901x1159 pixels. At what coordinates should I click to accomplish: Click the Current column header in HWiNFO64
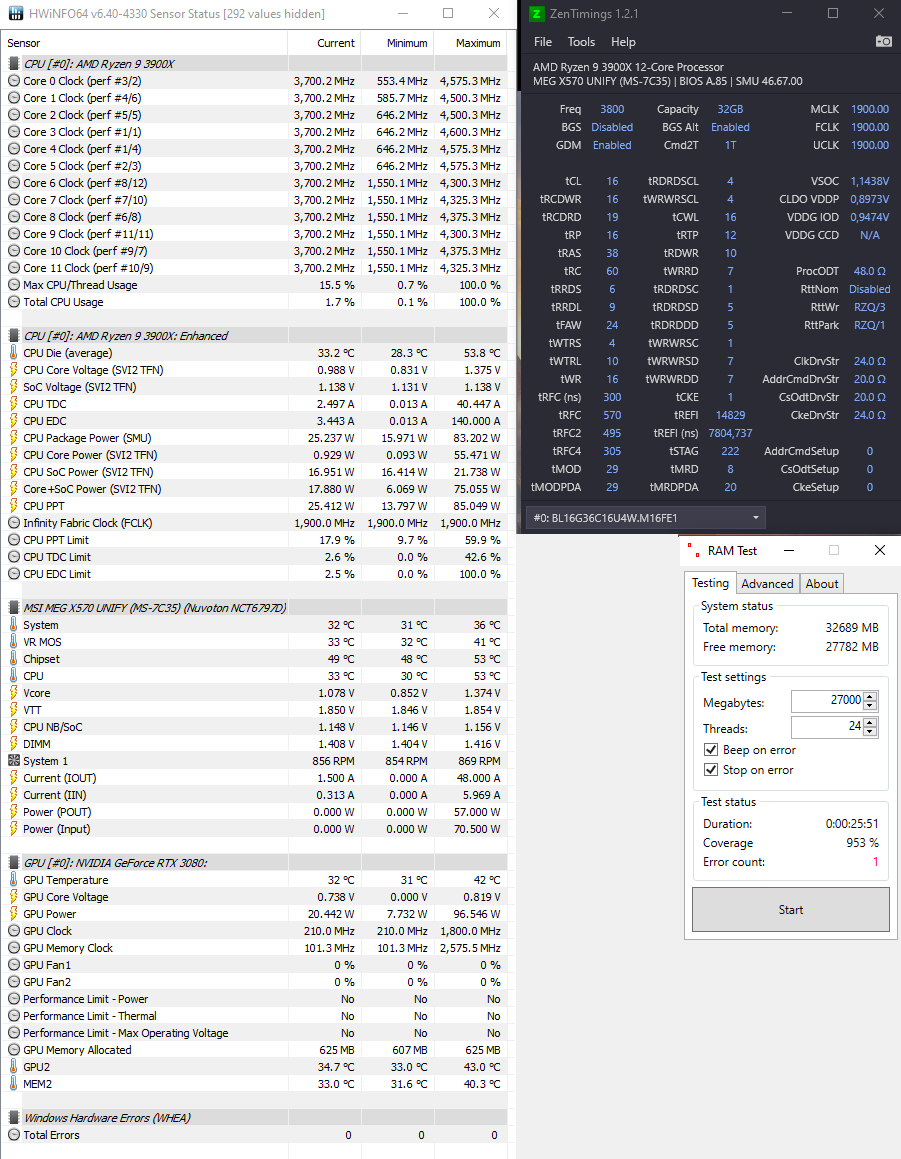point(324,43)
